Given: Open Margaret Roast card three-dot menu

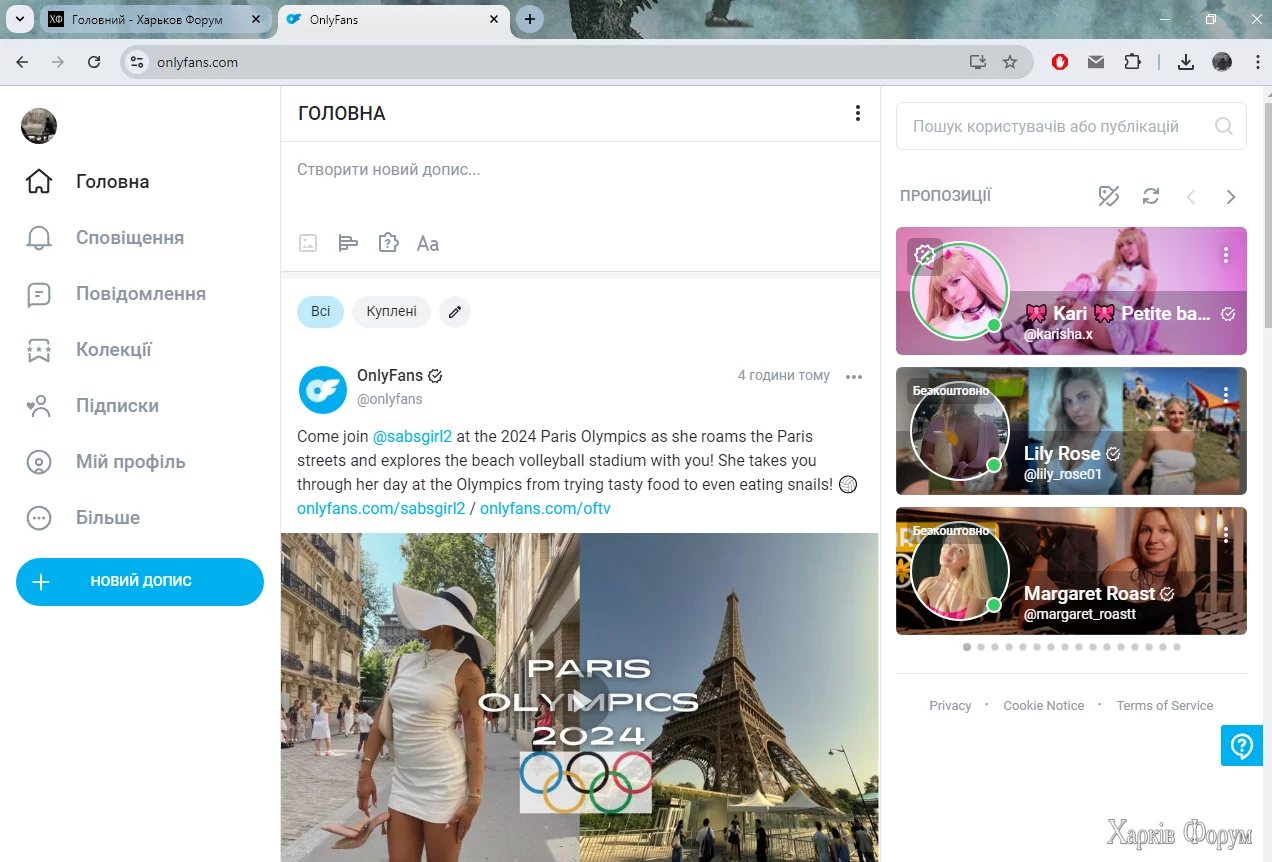Looking at the screenshot, I should [x=1226, y=535].
